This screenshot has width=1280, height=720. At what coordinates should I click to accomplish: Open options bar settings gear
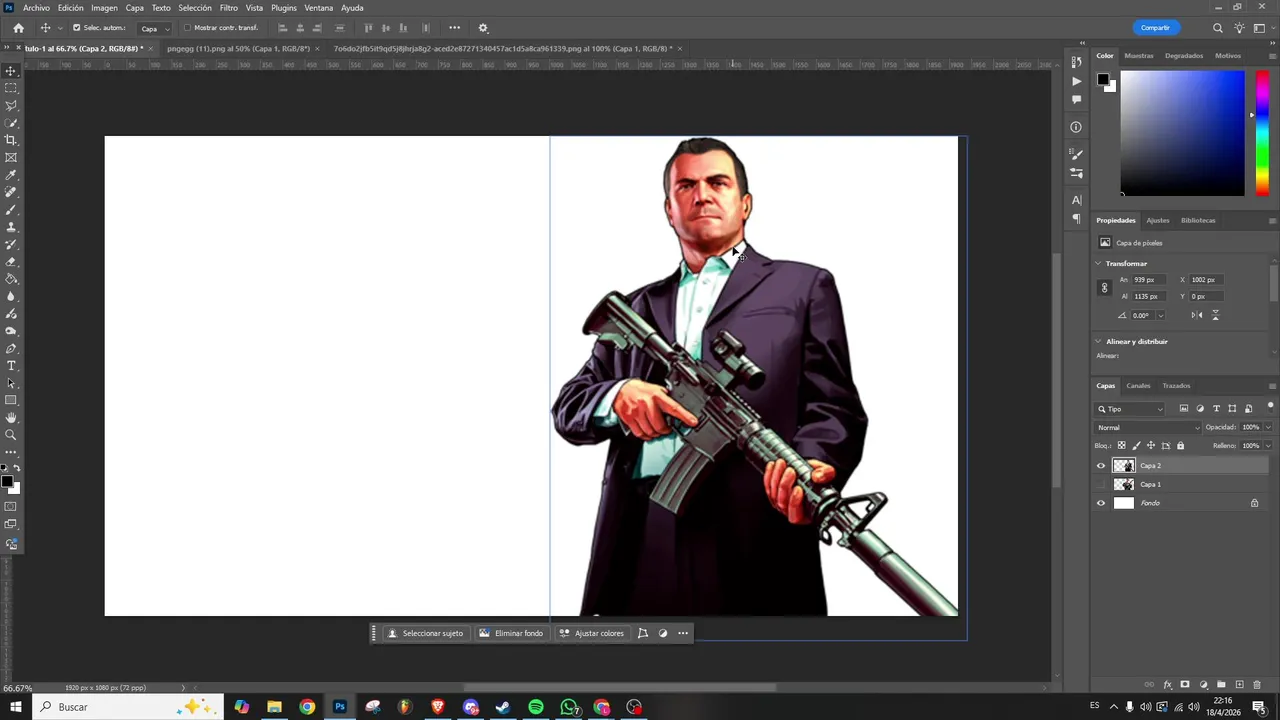tap(483, 28)
